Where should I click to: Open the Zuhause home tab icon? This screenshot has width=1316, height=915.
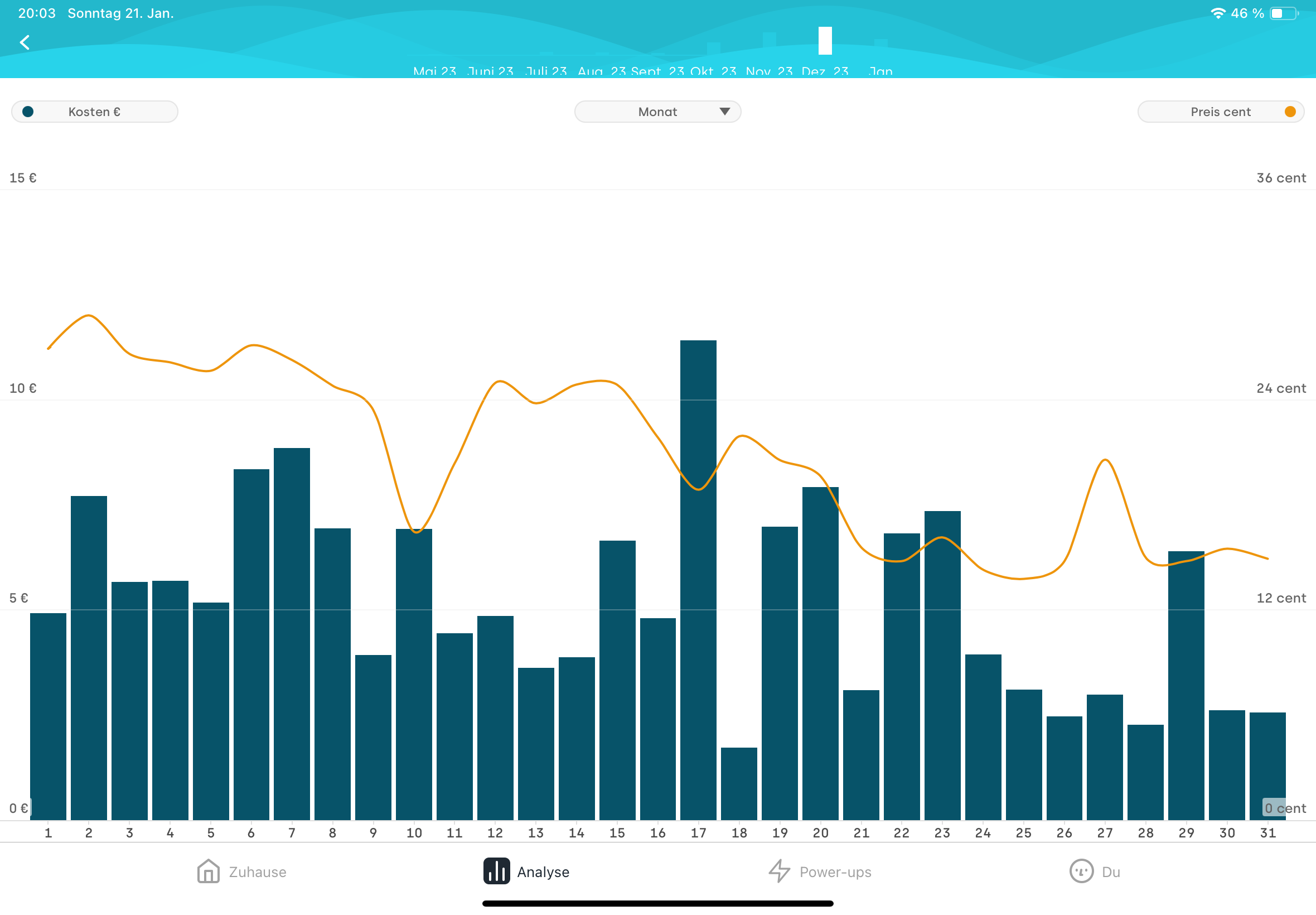[x=209, y=871]
